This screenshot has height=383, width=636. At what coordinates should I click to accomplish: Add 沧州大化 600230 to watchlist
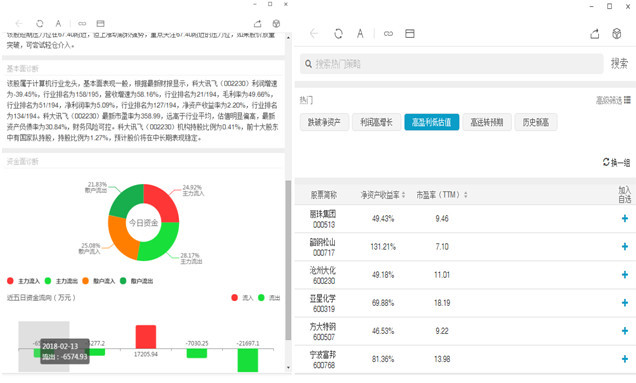pyautogui.click(x=625, y=275)
